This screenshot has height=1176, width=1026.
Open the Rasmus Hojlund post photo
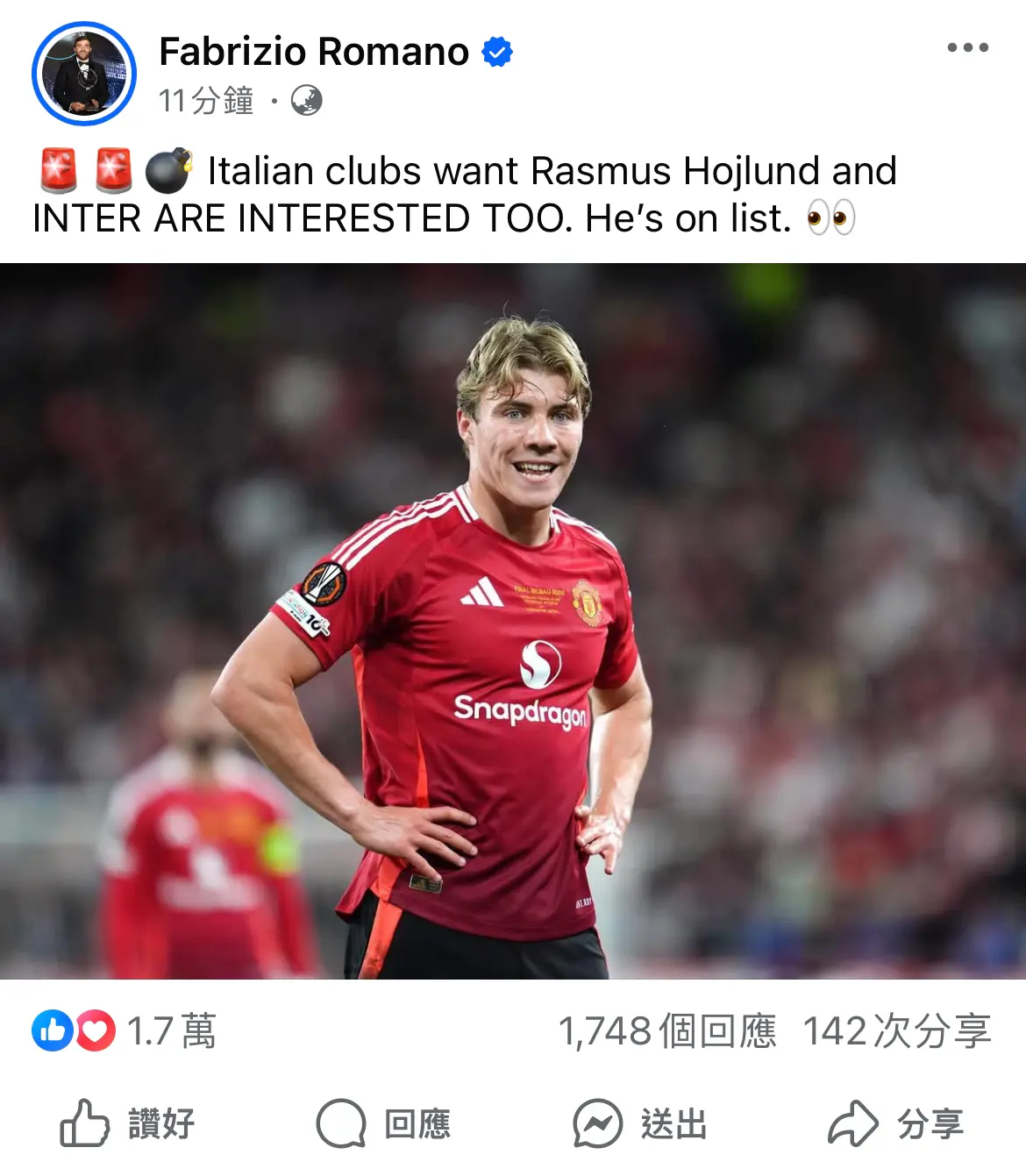[513, 621]
